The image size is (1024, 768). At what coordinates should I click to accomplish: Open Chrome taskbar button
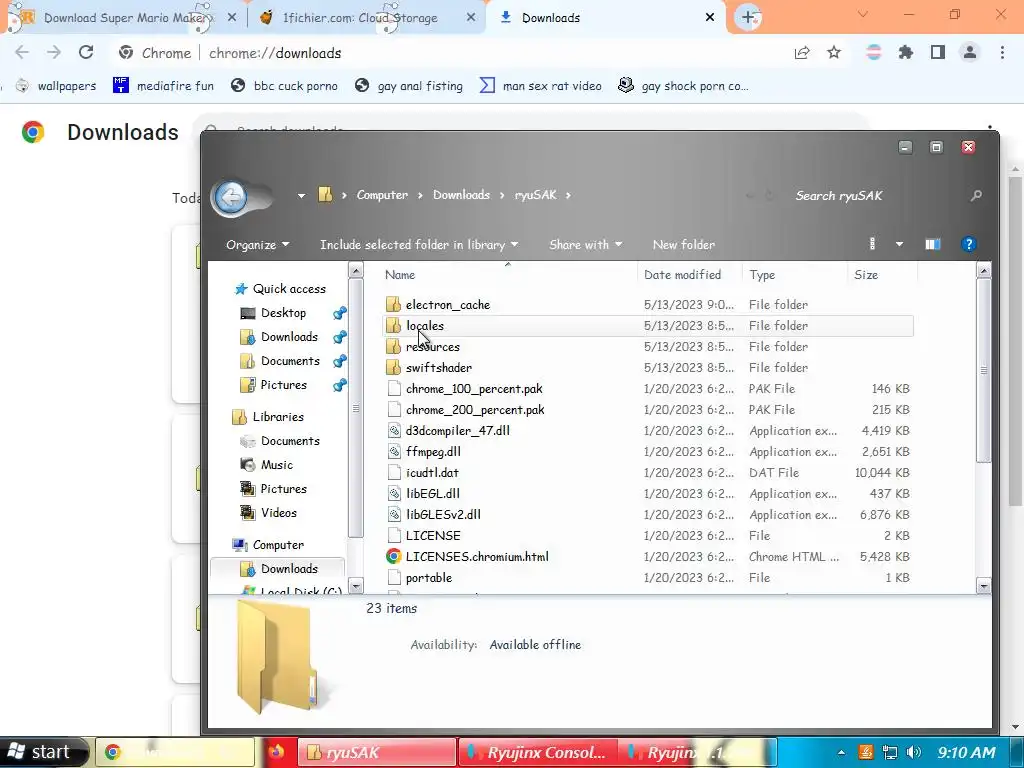[x=175, y=752]
